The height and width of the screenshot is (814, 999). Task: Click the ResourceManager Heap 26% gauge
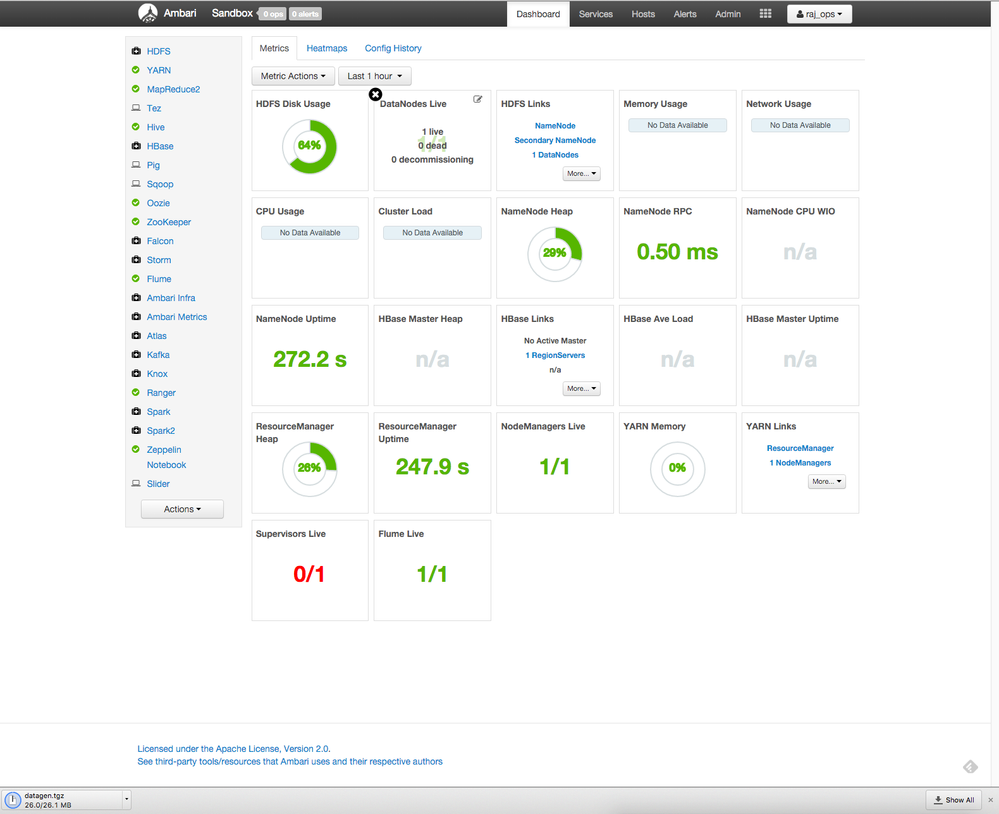coord(310,468)
